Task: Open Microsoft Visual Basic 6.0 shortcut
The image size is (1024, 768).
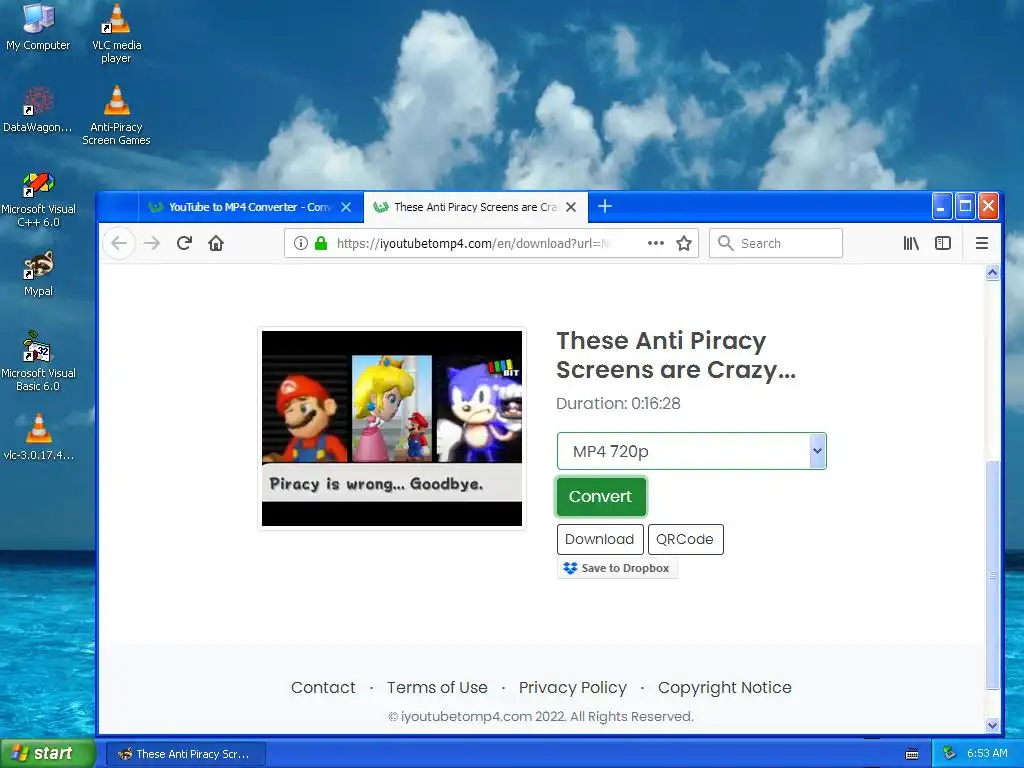Action: coord(38,361)
